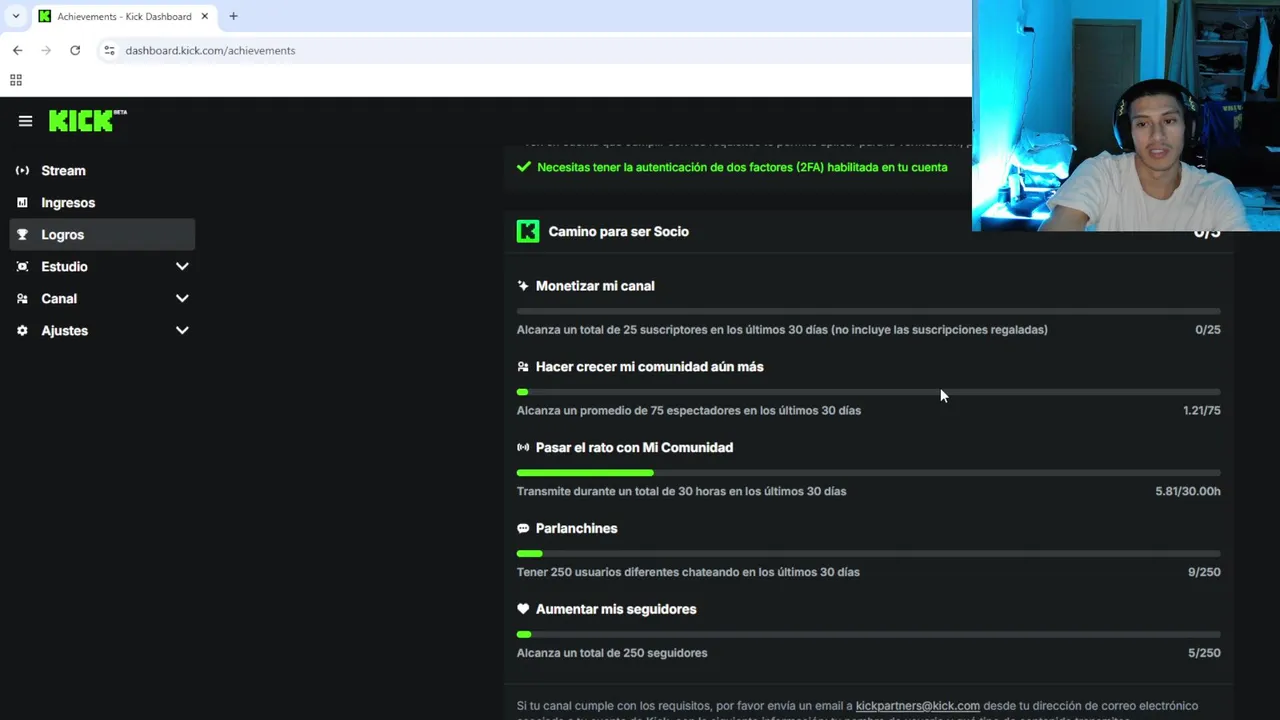
Task: Click the Monetizar mi canal progress bar
Action: pyautogui.click(x=868, y=311)
